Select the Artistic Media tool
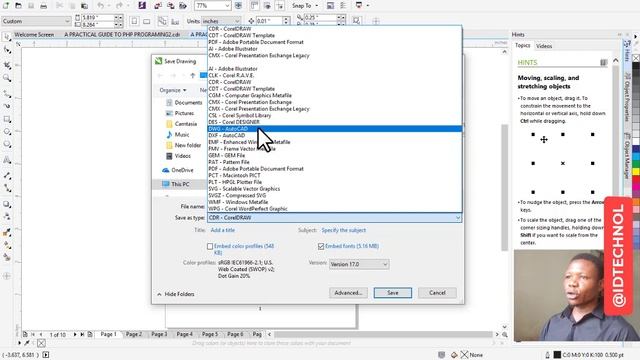This screenshot has width=640, height=360. (x=7, y=106)
